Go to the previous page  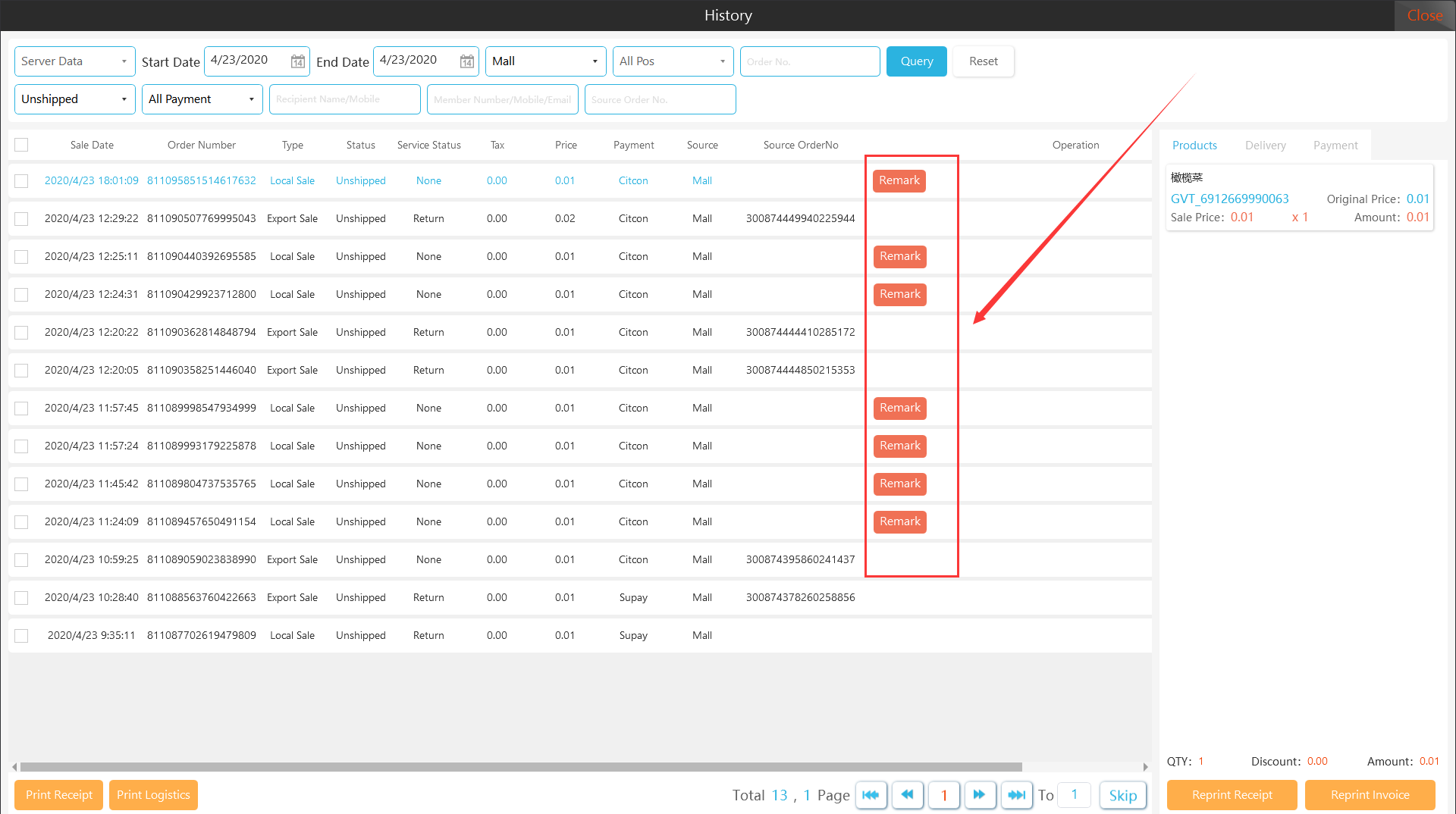pyautogui.click(x=907, y=795)
